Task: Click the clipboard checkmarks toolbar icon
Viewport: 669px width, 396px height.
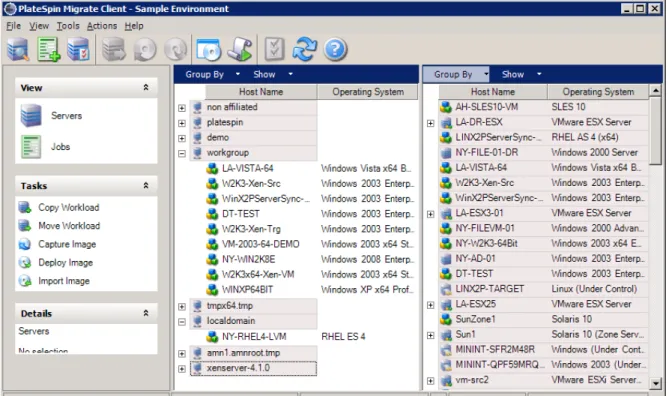Action: 274,49
